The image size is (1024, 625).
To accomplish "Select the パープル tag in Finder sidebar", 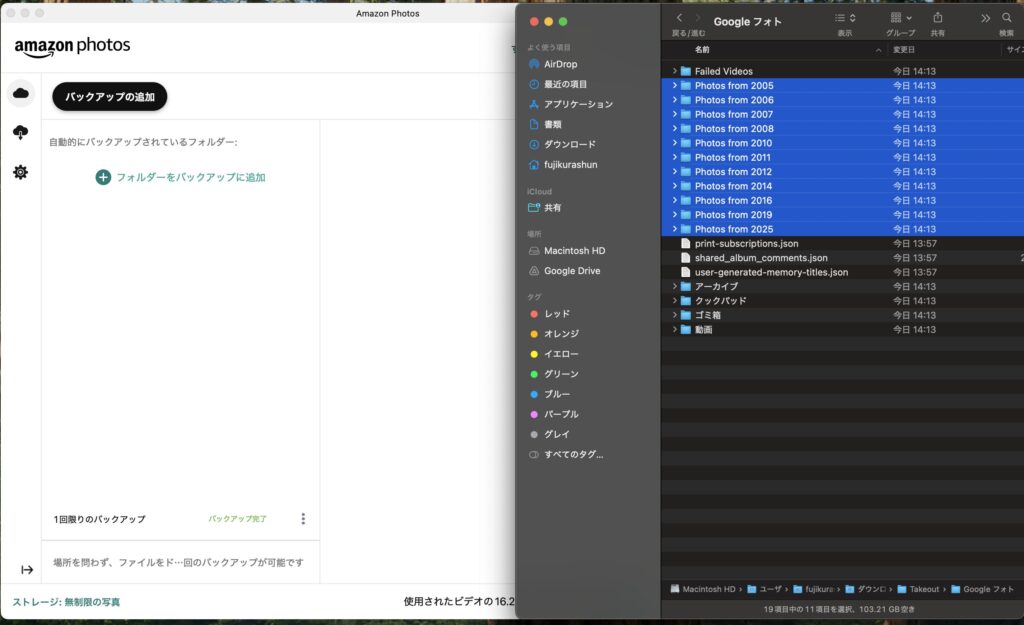I will [x=562, y=415].
